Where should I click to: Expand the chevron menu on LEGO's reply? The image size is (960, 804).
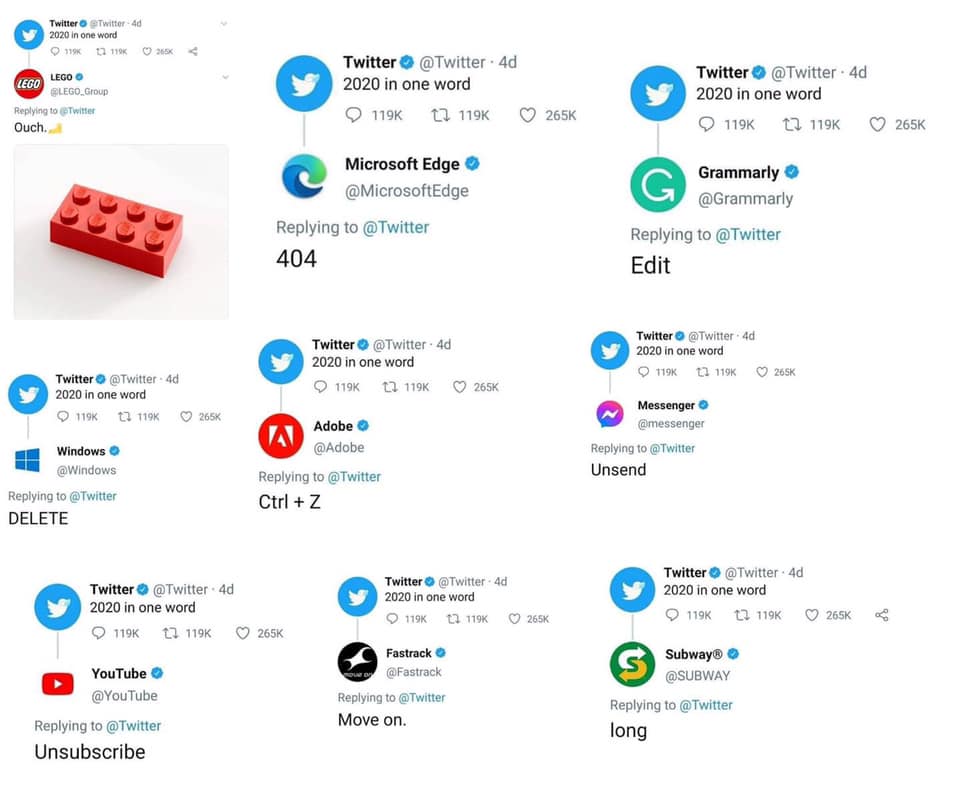pos(224,76)
